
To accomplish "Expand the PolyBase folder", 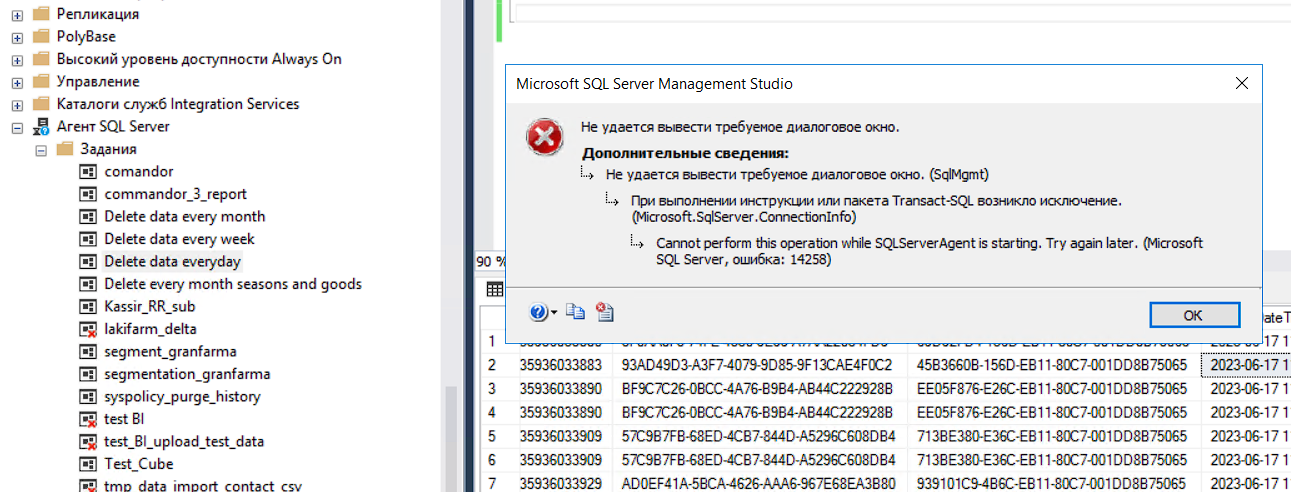I will (x=17, y=37).
